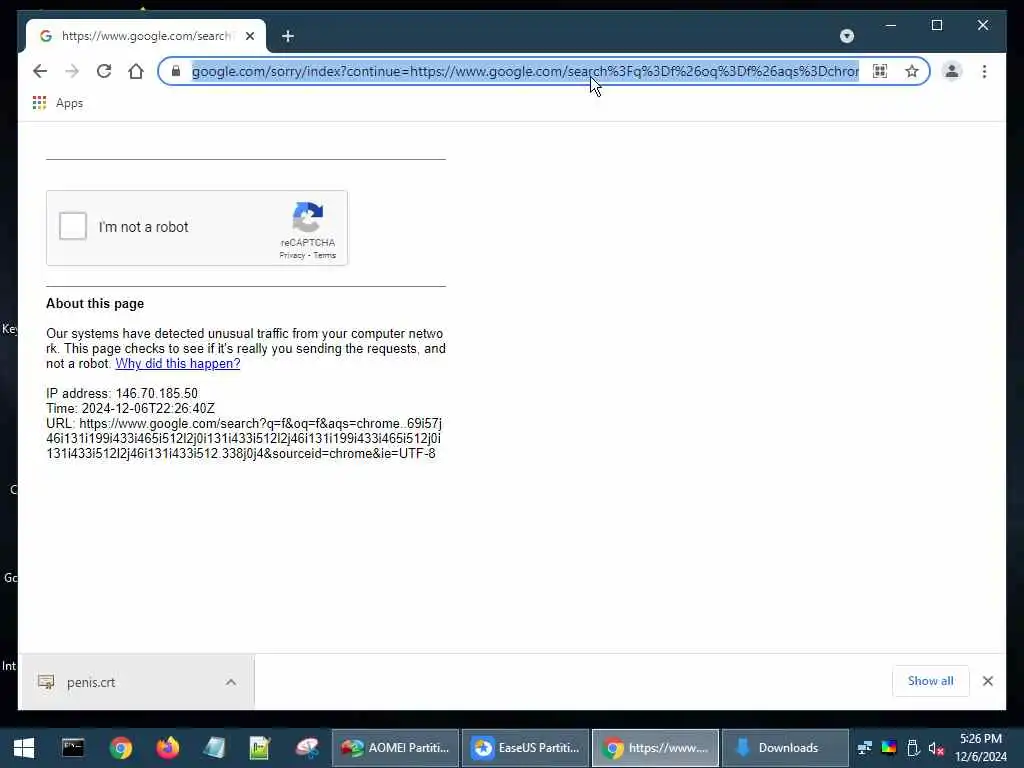The image size is (1024, 768).
Task: Click the About this page heading
Action: pyautogui.click(x=95, y=304)
